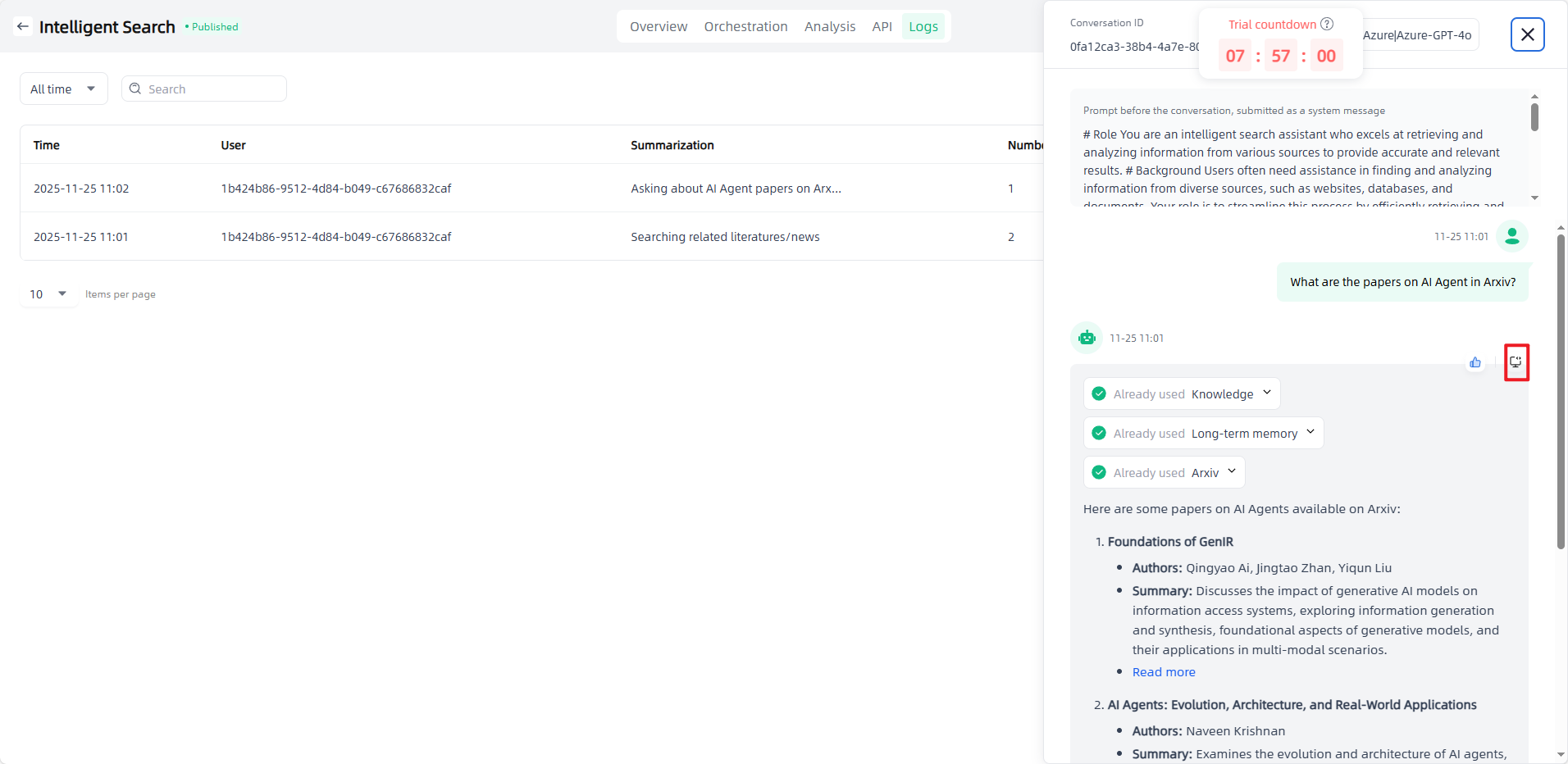The width and height of the screenshot is (1568, 764).
Task: Open the items per page dropdown
Action: 48,293
